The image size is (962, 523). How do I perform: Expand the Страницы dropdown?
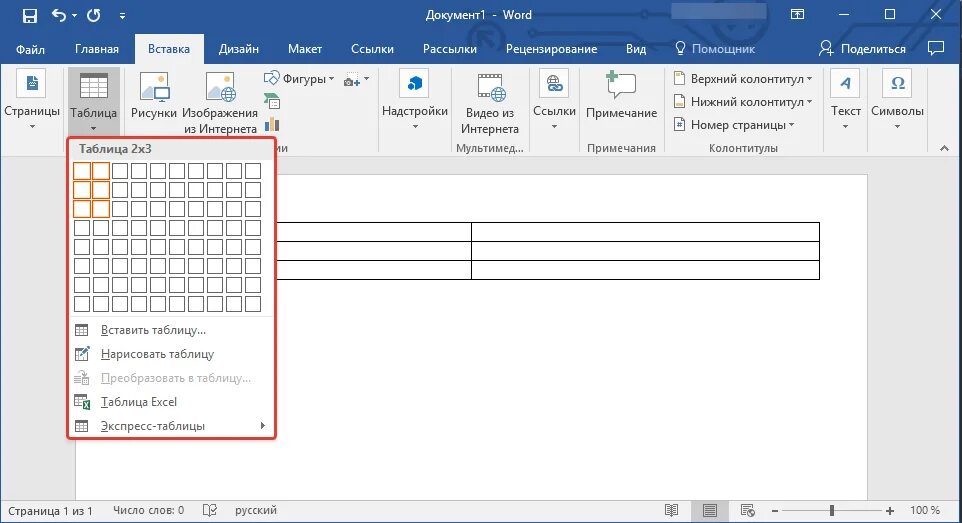[x=32, y=101]
